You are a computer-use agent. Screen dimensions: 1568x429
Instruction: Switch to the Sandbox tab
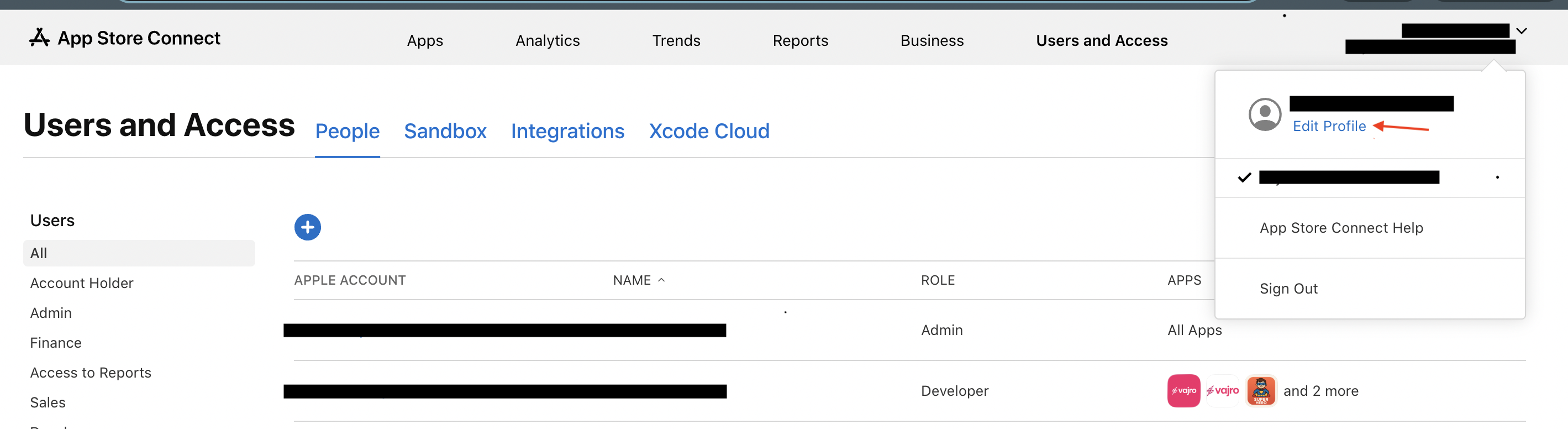point(445,131)
